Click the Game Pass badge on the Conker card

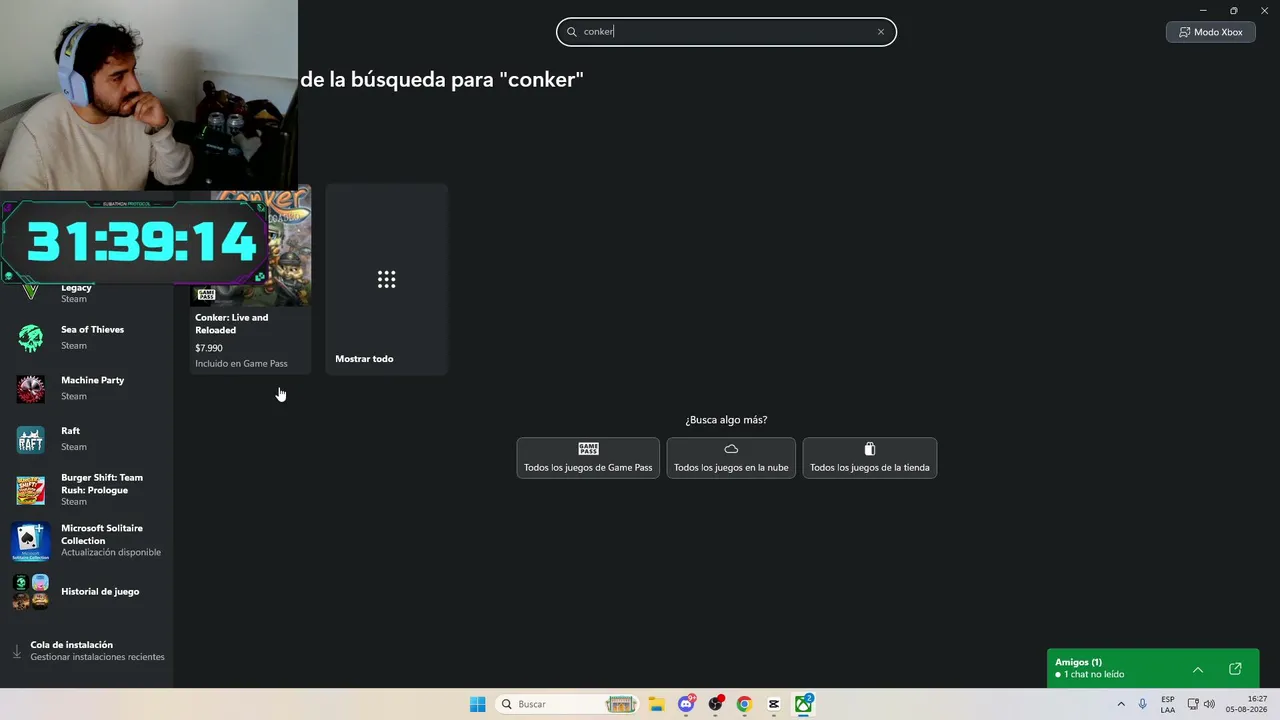[206, 294]
